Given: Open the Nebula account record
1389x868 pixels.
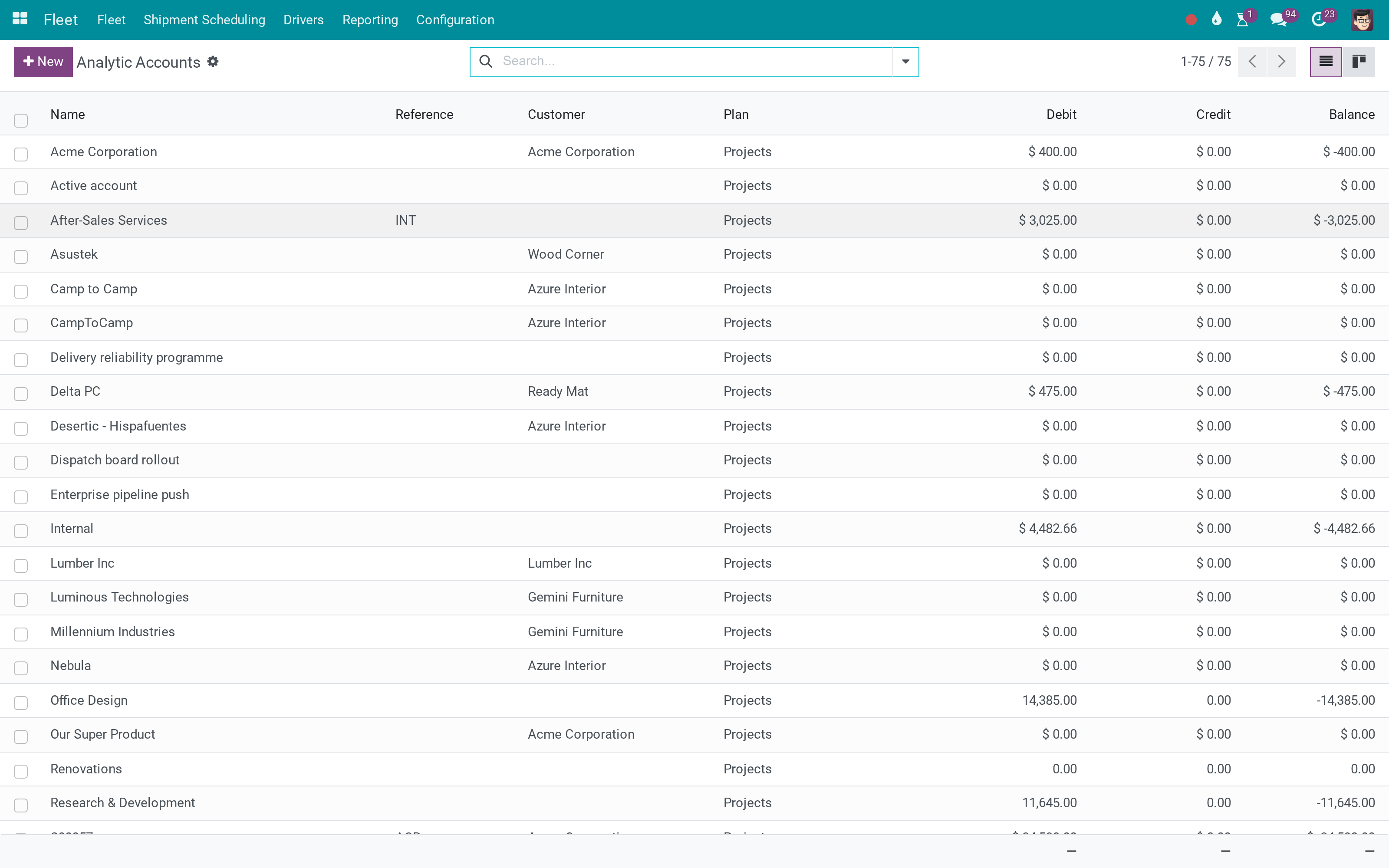Looking at the screenshot, I should (71, 665).
